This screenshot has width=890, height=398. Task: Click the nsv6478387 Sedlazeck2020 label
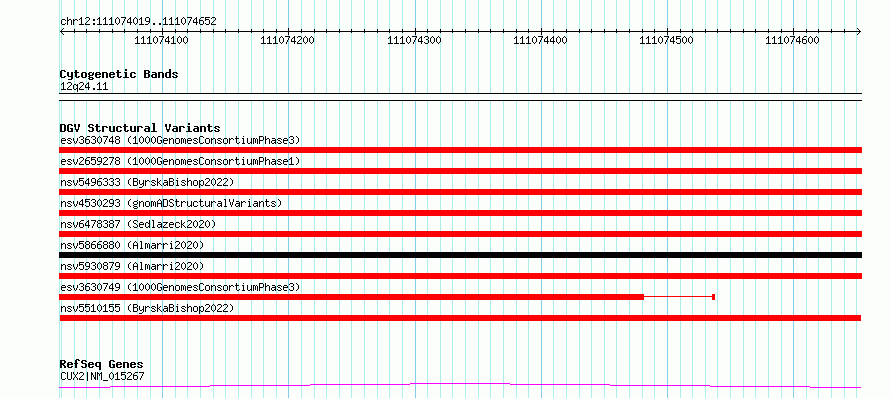coord(138,224)
